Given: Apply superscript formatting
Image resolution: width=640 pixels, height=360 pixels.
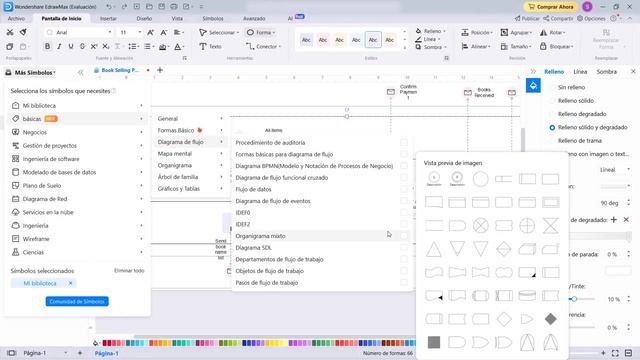Looking at the screenshot, I should click(x=94, y=47).
